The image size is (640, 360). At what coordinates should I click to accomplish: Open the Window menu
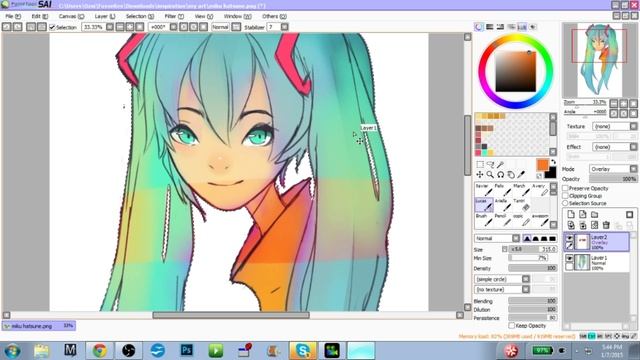[x=237, y=16]
